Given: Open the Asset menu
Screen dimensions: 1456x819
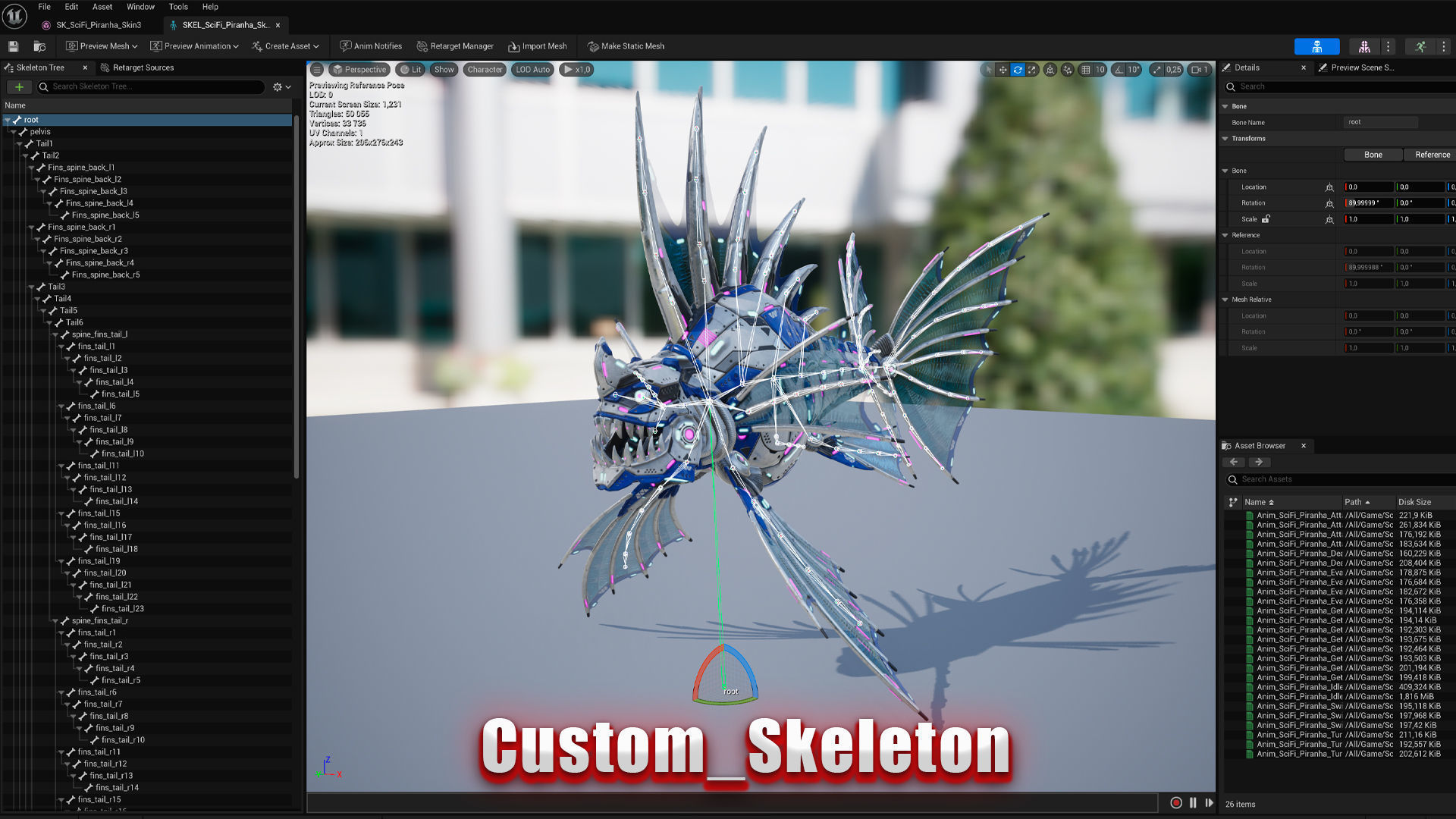Looking at the screenshot, I should 102,7.
